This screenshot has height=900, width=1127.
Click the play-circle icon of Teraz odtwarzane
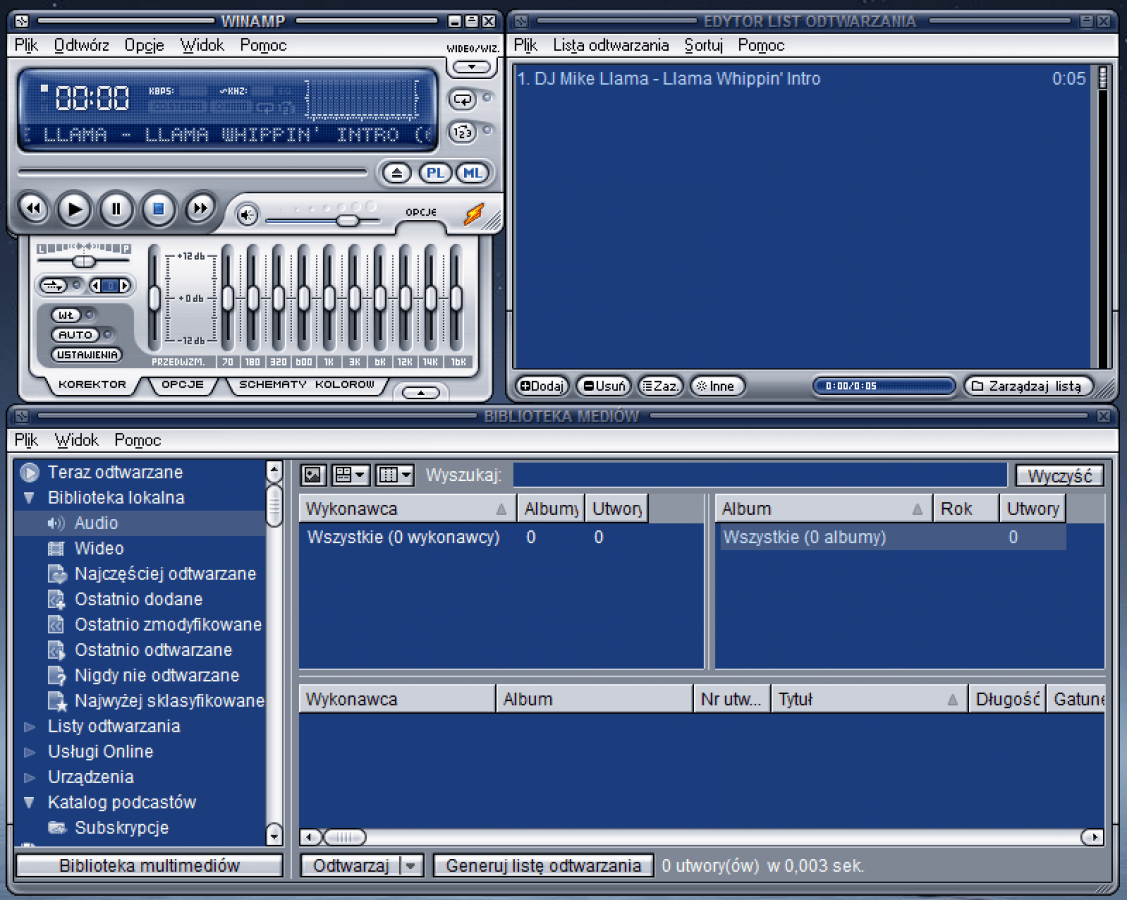[29, 472]
